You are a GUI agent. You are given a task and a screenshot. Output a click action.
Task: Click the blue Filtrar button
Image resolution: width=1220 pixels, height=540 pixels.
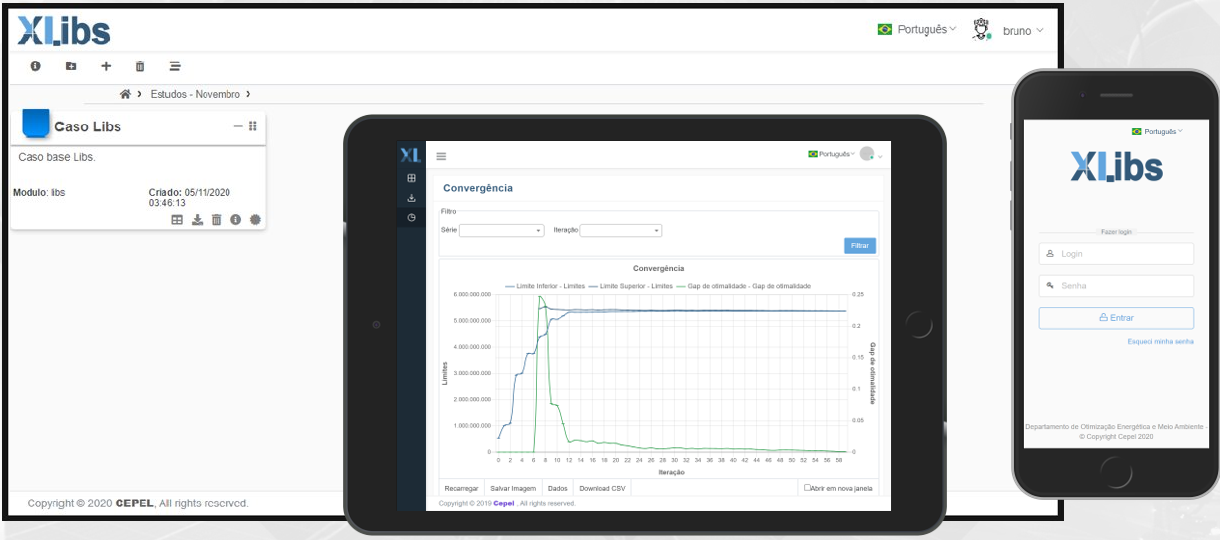coord(860,245)
